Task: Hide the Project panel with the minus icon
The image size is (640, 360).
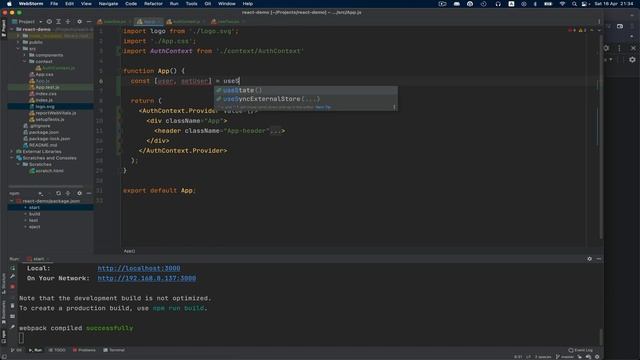Action: (89, 21)
